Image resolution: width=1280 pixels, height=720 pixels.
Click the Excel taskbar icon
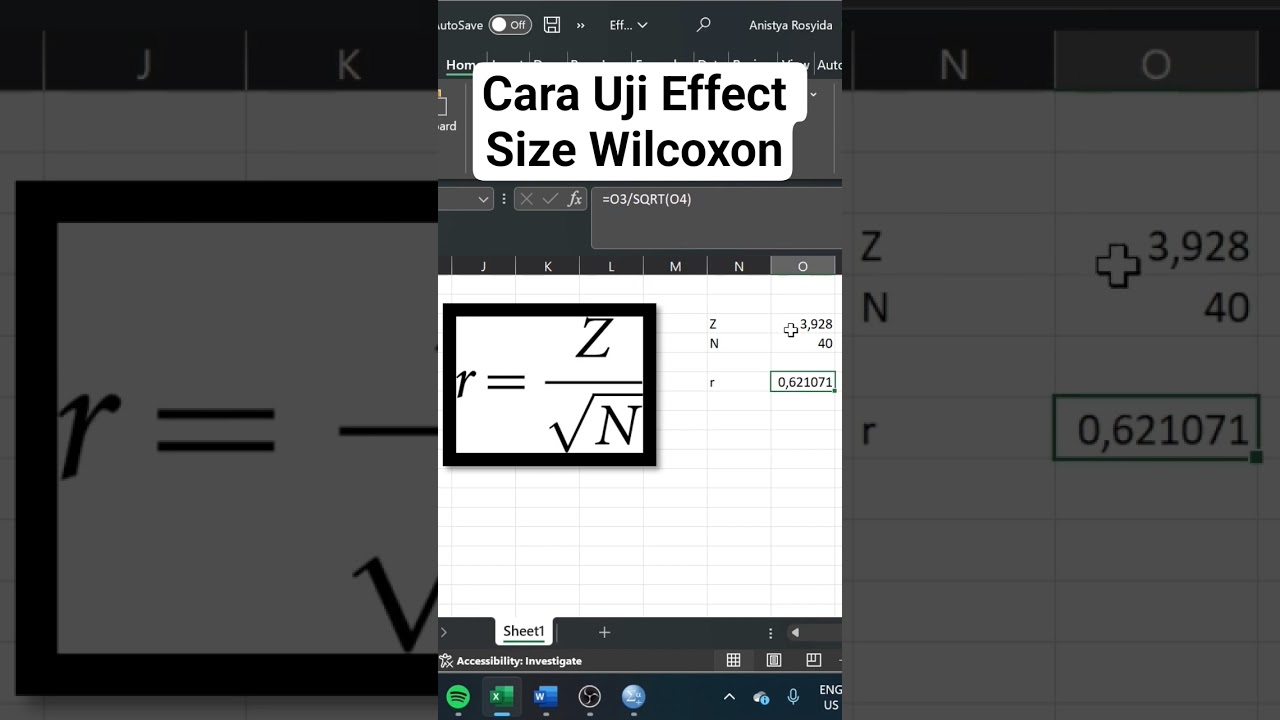coord(501,697)
